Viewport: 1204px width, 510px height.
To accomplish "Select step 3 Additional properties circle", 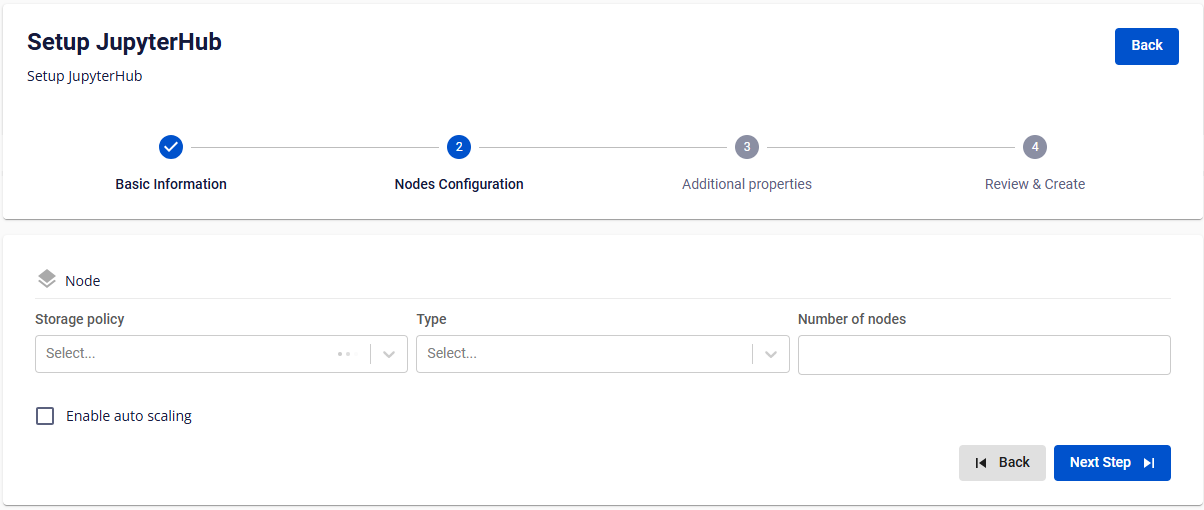I will 747,147.
